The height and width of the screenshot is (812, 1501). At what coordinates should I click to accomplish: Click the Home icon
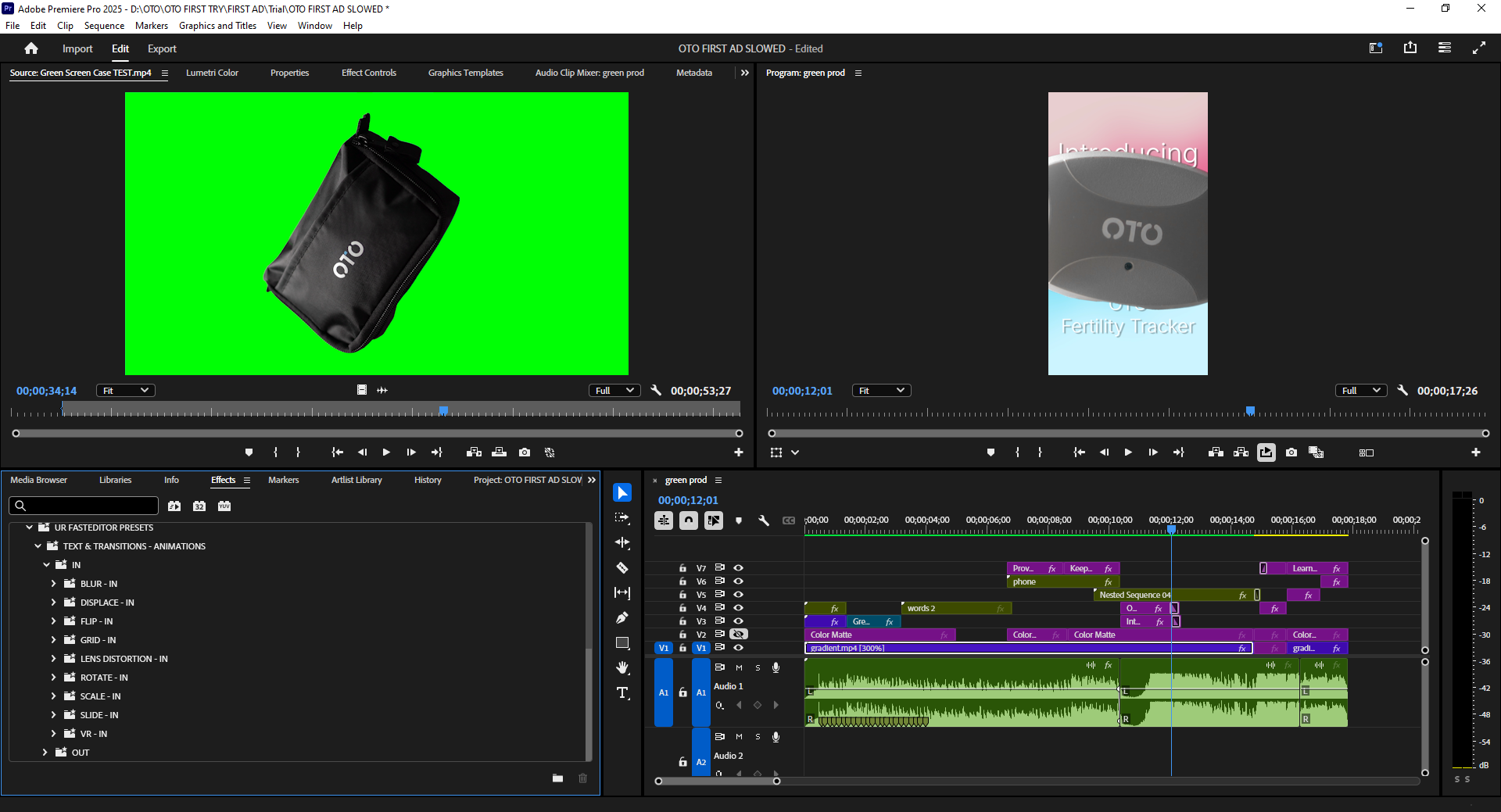tap(31, 48)
